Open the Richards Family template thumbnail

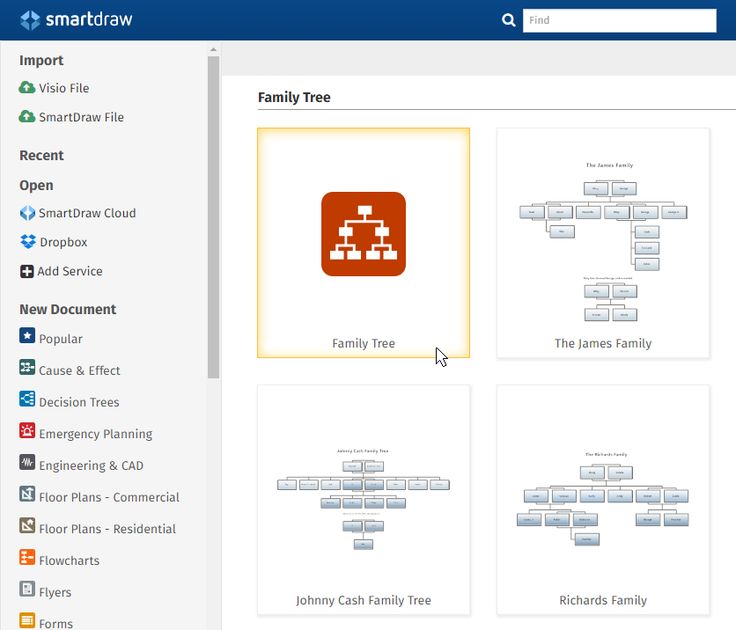pos(603,499)
